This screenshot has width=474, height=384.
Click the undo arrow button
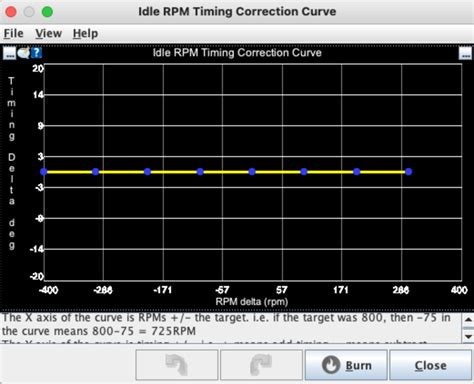(x=177, y=365)
